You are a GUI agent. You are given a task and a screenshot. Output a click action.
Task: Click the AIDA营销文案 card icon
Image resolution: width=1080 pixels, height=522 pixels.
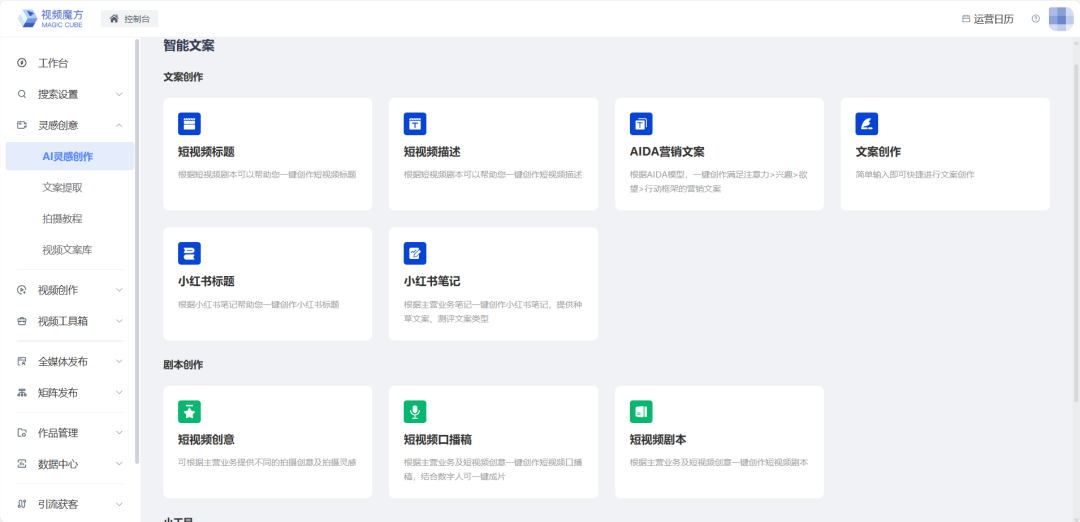(641, 123)
